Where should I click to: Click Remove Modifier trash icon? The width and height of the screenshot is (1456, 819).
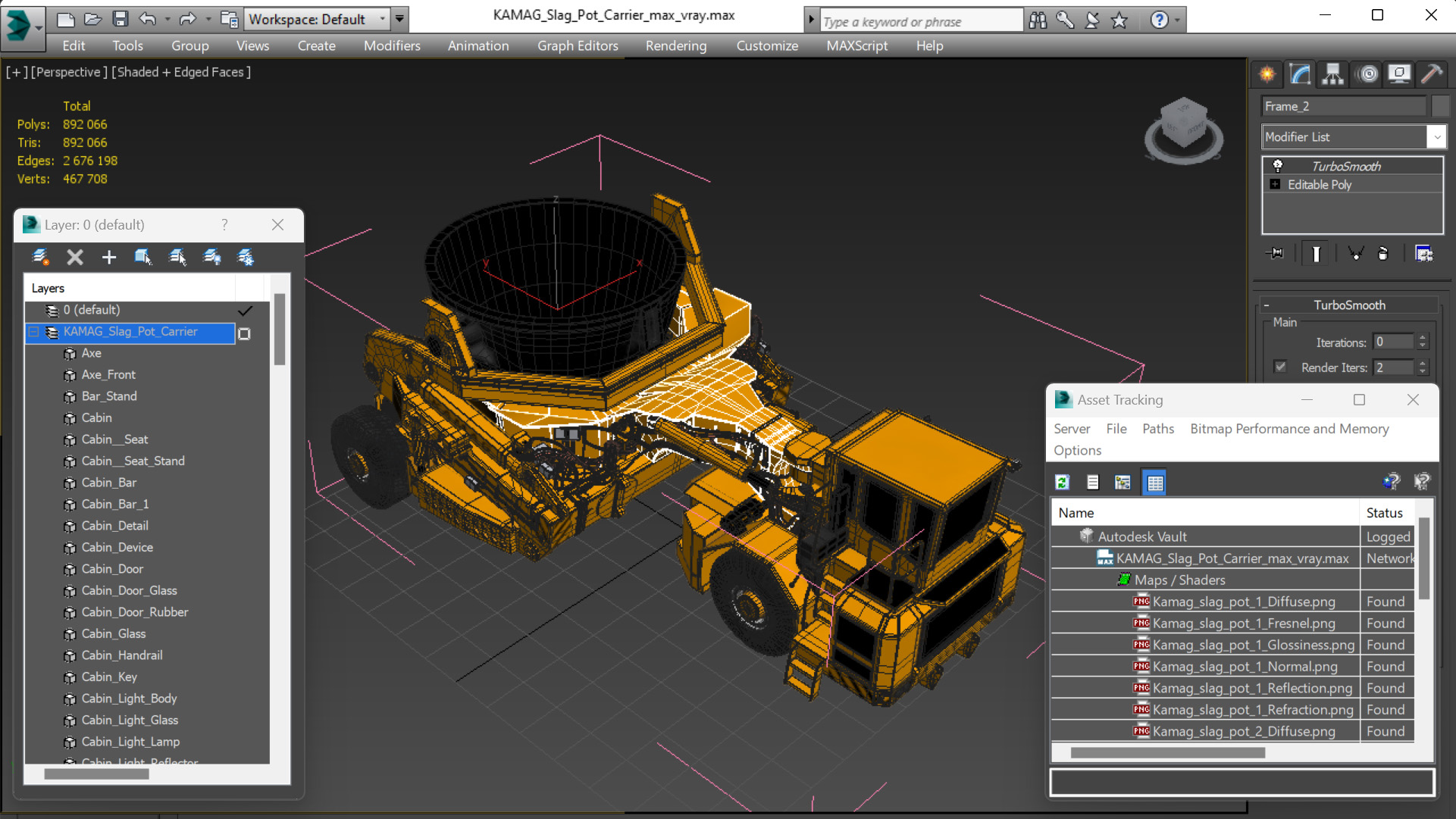pos(1383,254)
